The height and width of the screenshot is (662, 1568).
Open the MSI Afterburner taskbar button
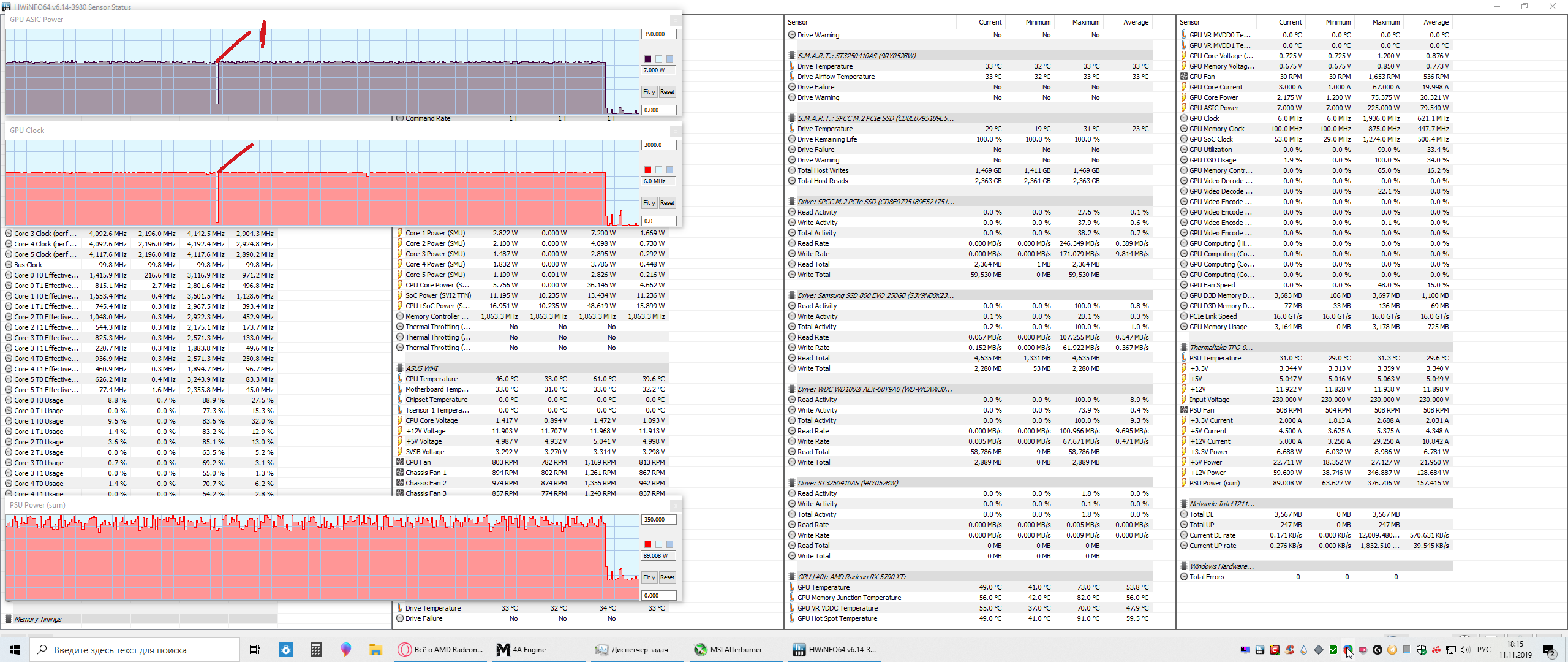pos(729,650)
